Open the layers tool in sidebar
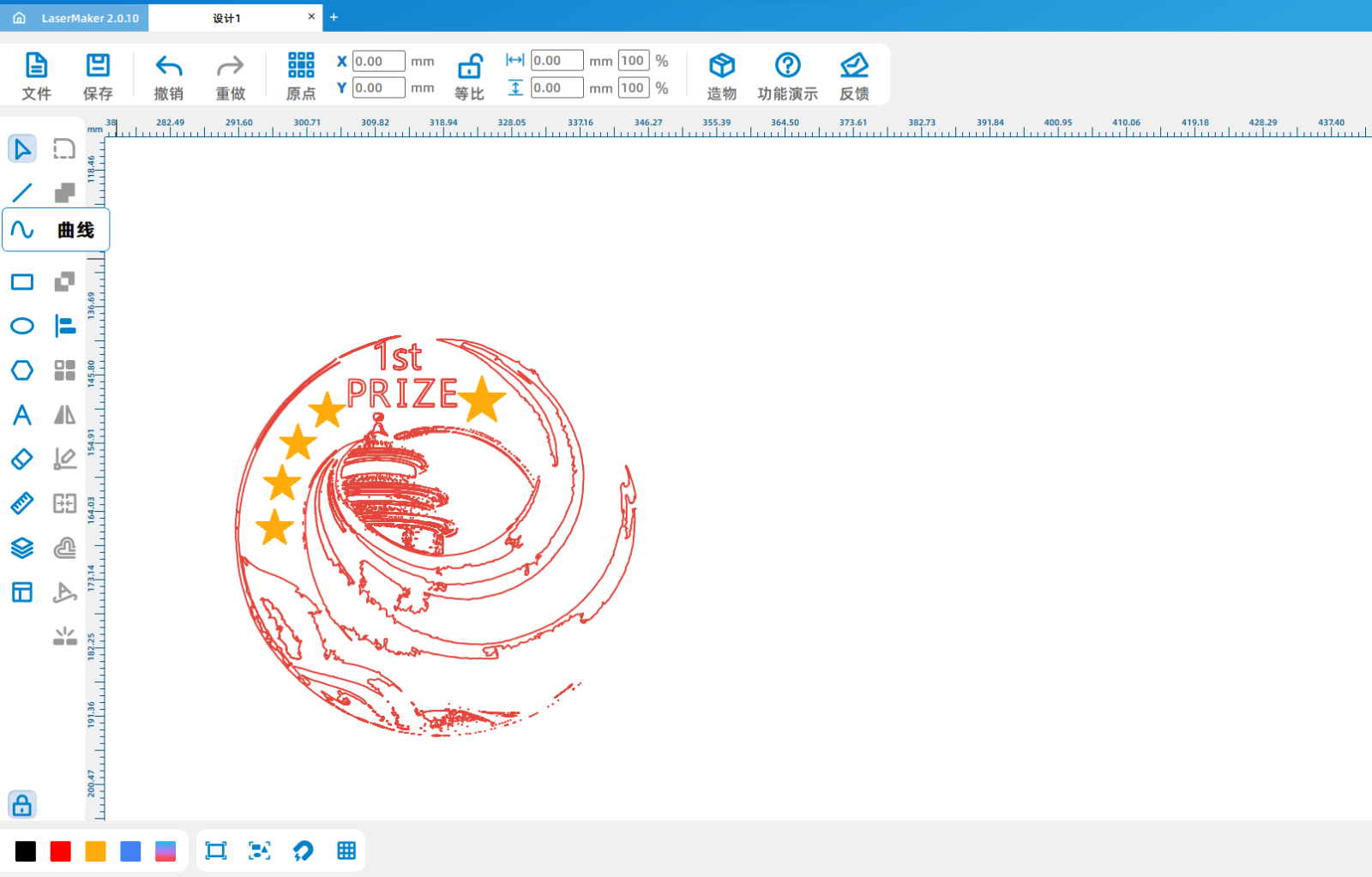The image size is (1372, 877). pos(22,548)
